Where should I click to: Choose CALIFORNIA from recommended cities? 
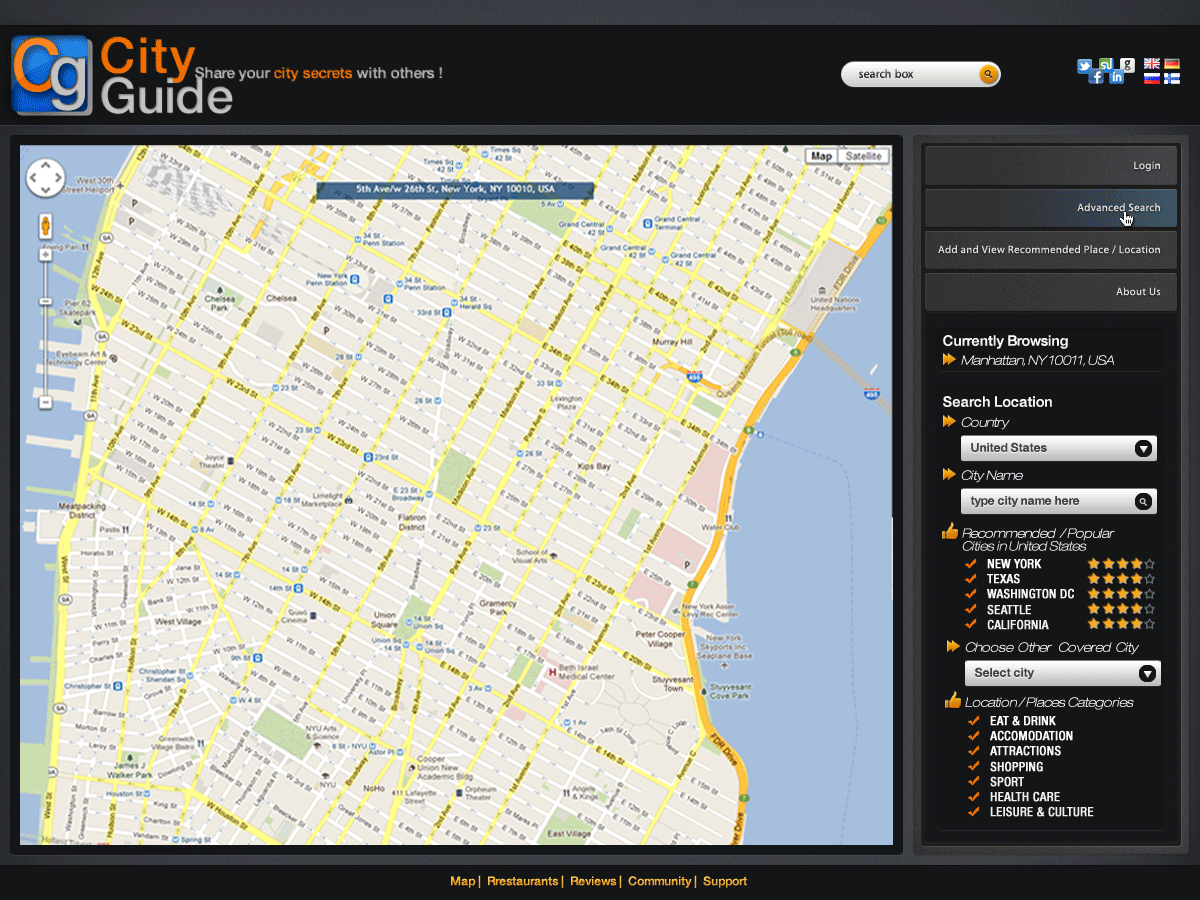1018,625
